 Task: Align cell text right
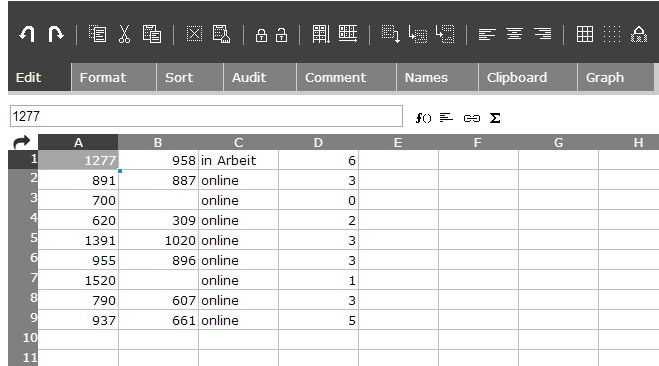[542, 34]
